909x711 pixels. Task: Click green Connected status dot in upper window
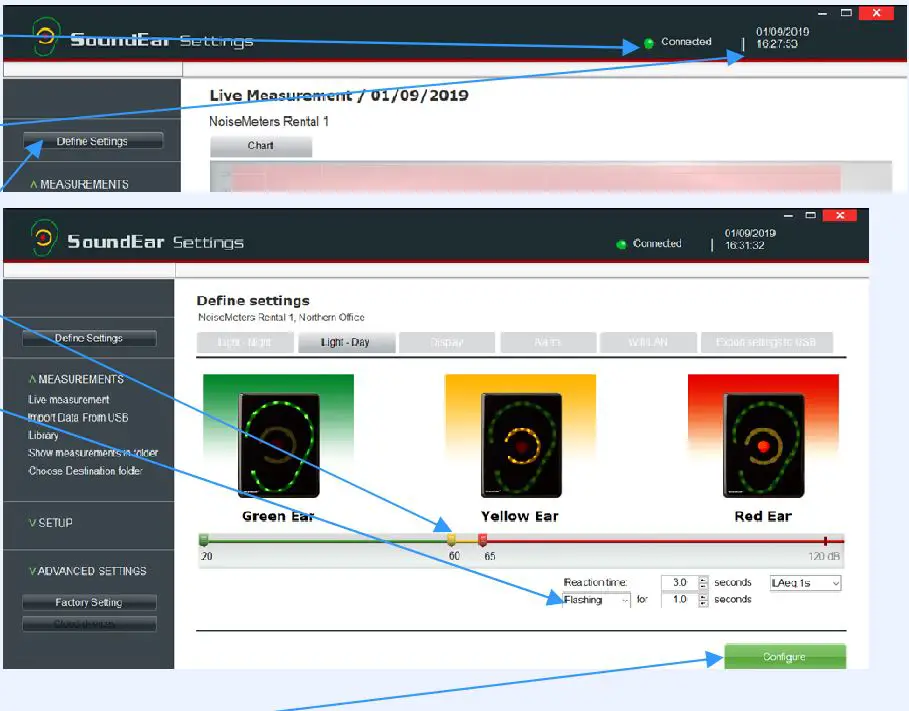tap(649, 43)
